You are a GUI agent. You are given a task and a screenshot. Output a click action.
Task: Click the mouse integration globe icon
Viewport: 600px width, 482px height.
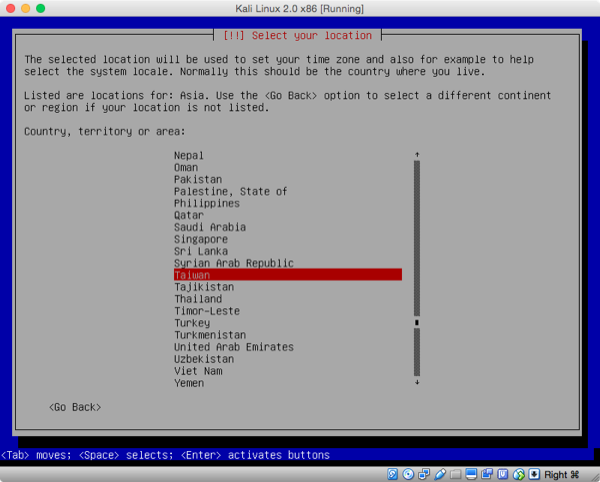pos(518,474)
